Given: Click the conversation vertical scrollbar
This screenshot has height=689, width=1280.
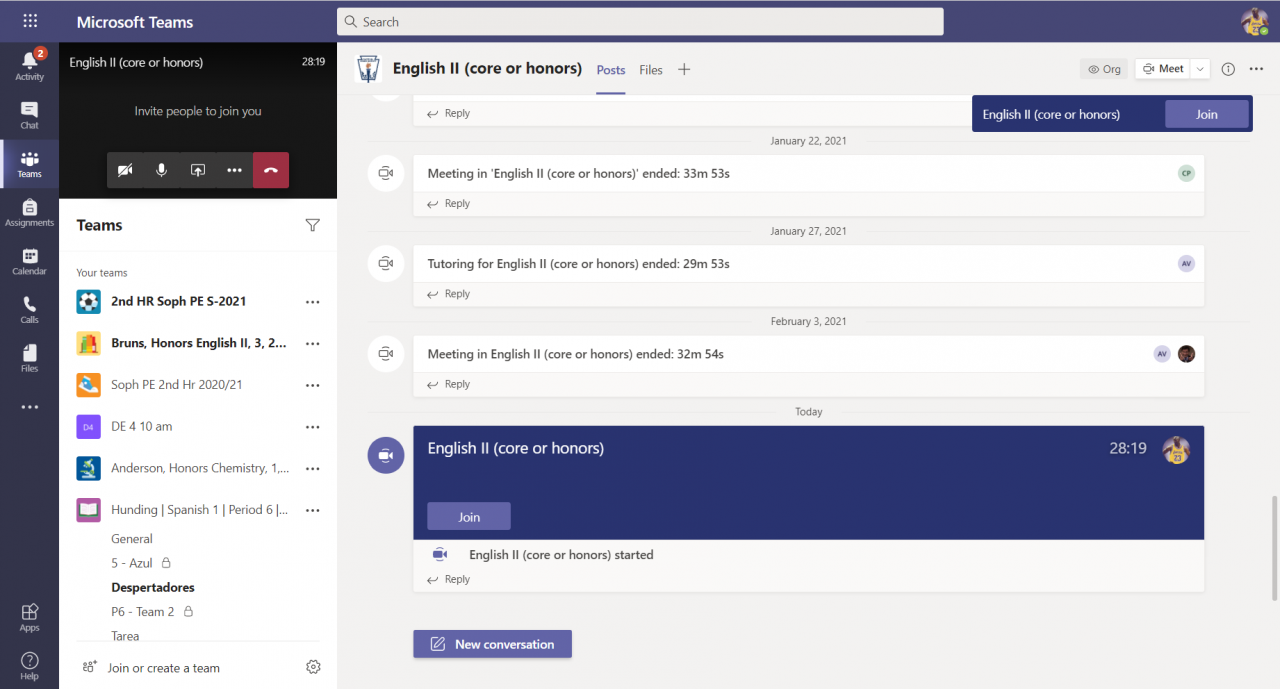Looking at the screenshot, I should (x=1274, y=548).
